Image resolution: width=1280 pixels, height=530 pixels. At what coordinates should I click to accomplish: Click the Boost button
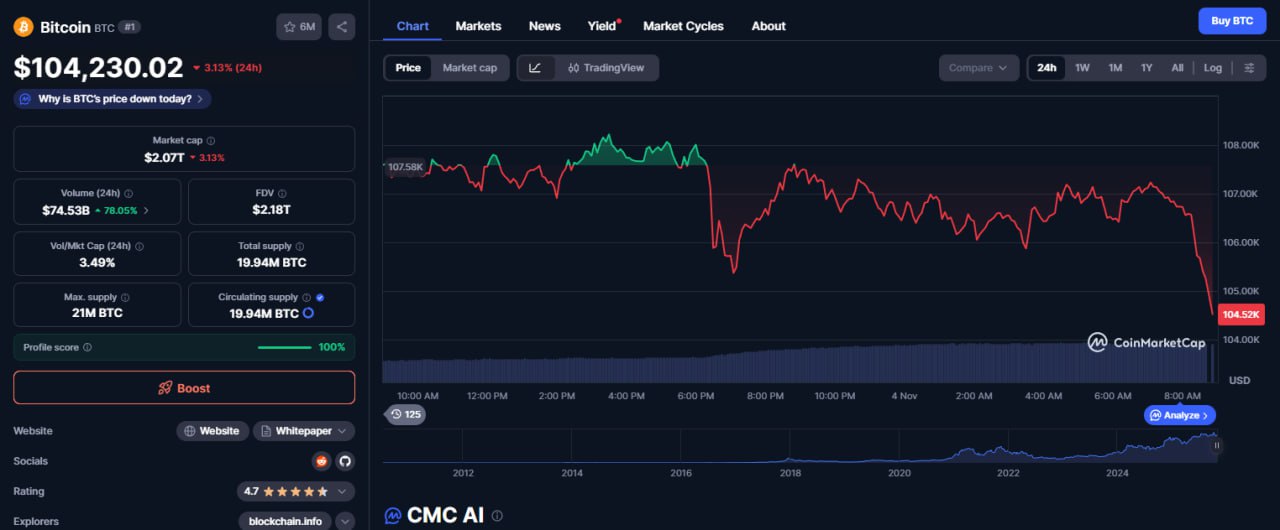(x=184, y=388)
